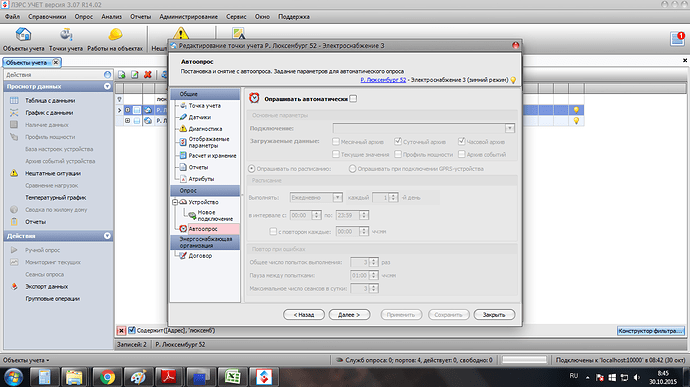Follow the Р. Люксембург 52 link

[383, 80]
